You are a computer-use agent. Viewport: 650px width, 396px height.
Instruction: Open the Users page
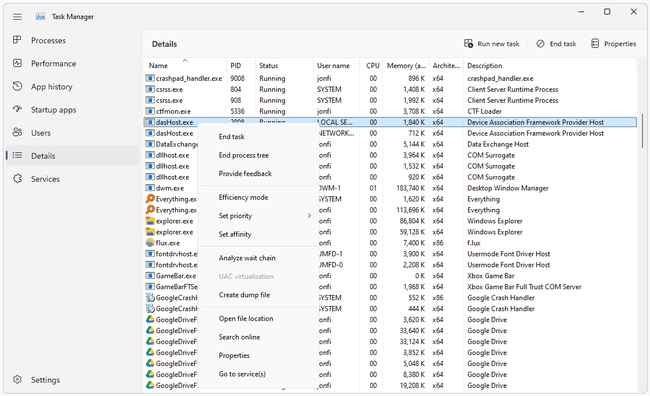click(73, 133)
